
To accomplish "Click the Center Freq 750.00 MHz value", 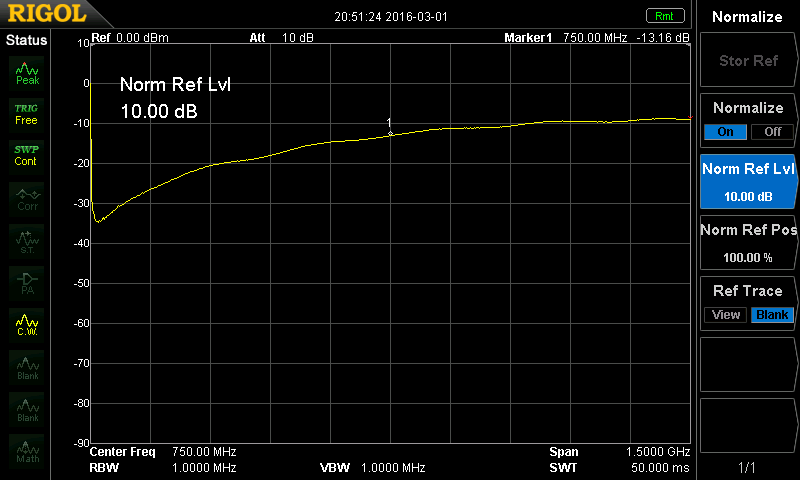I will (204, 452).
